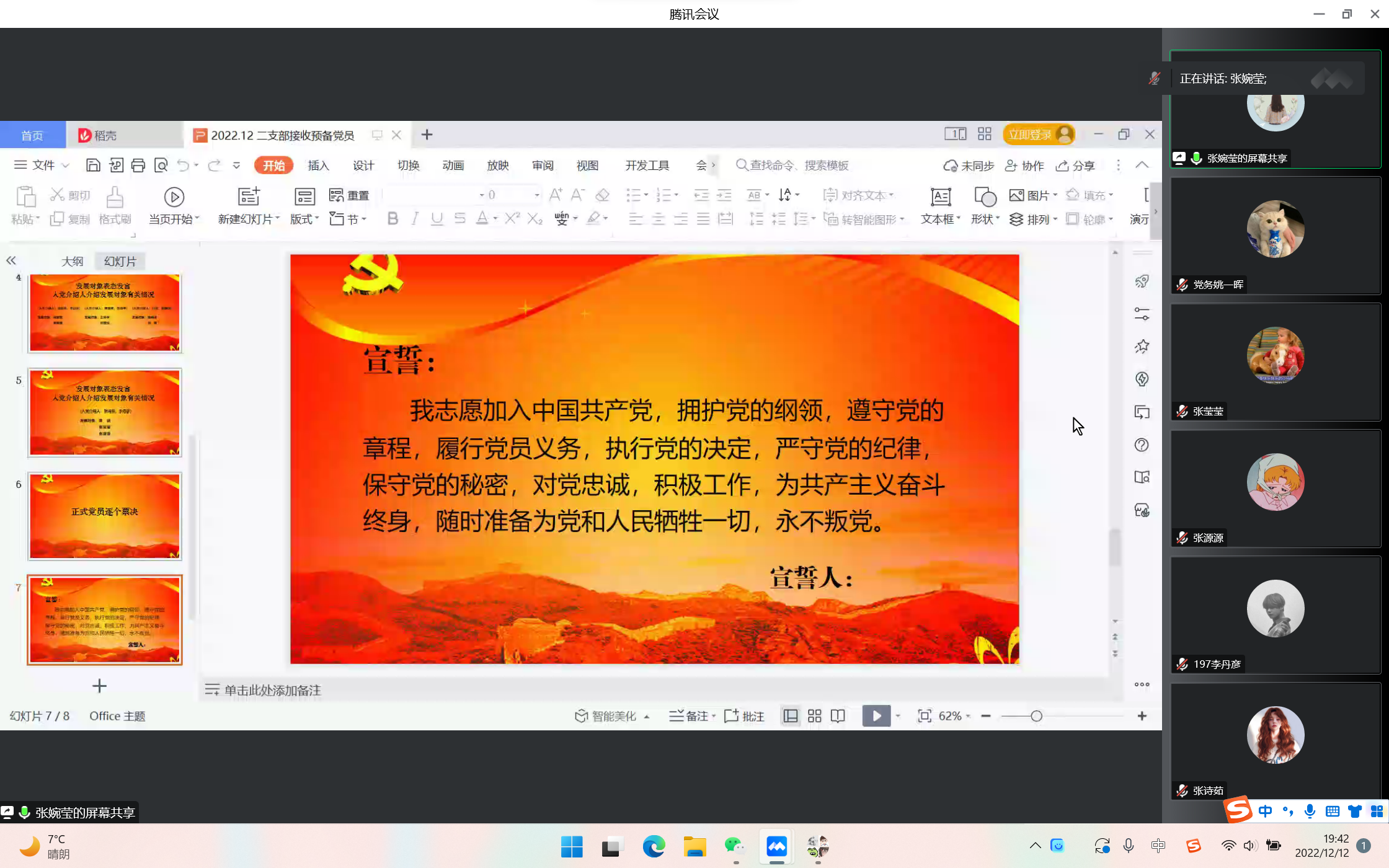Click the more options dots in side panel
Viewport: 1389px width, 868px height.
pyautogui.click(x=1142, y=684)
